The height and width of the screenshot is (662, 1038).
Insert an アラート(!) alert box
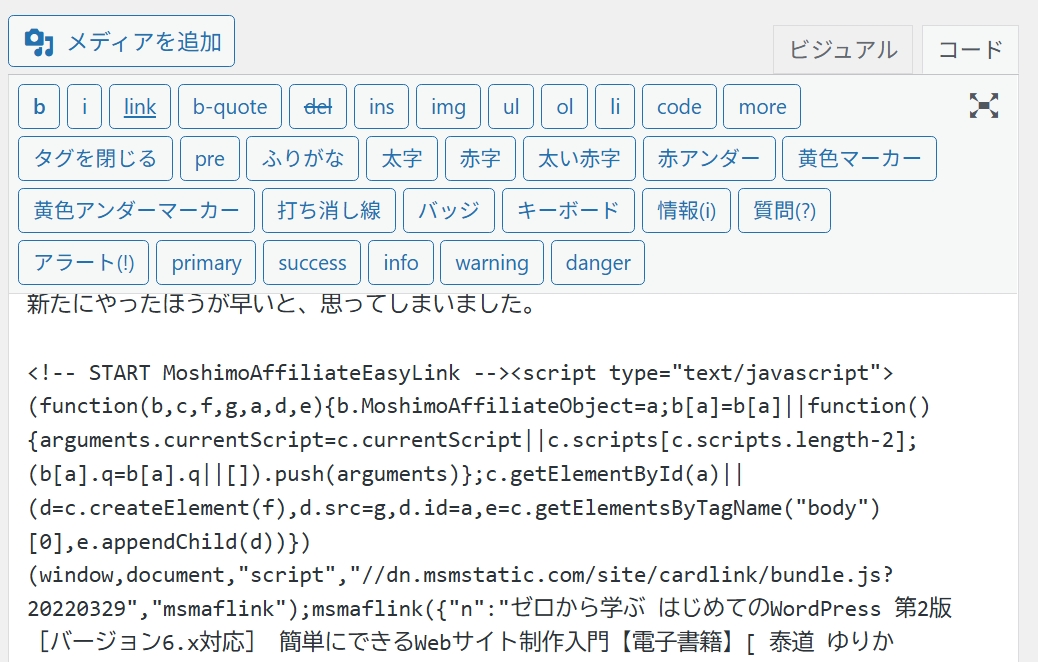click(x=83, y=262)
